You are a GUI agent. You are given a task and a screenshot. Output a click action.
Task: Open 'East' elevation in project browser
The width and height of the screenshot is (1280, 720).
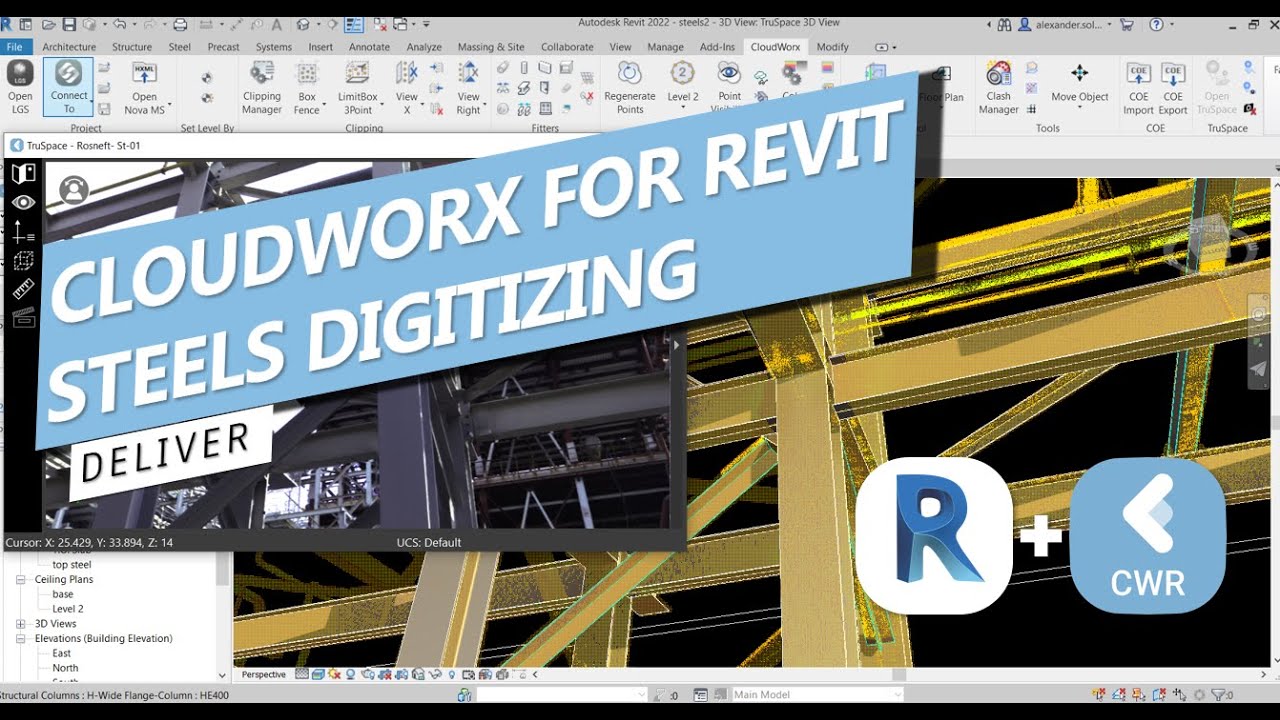[62, 653]
